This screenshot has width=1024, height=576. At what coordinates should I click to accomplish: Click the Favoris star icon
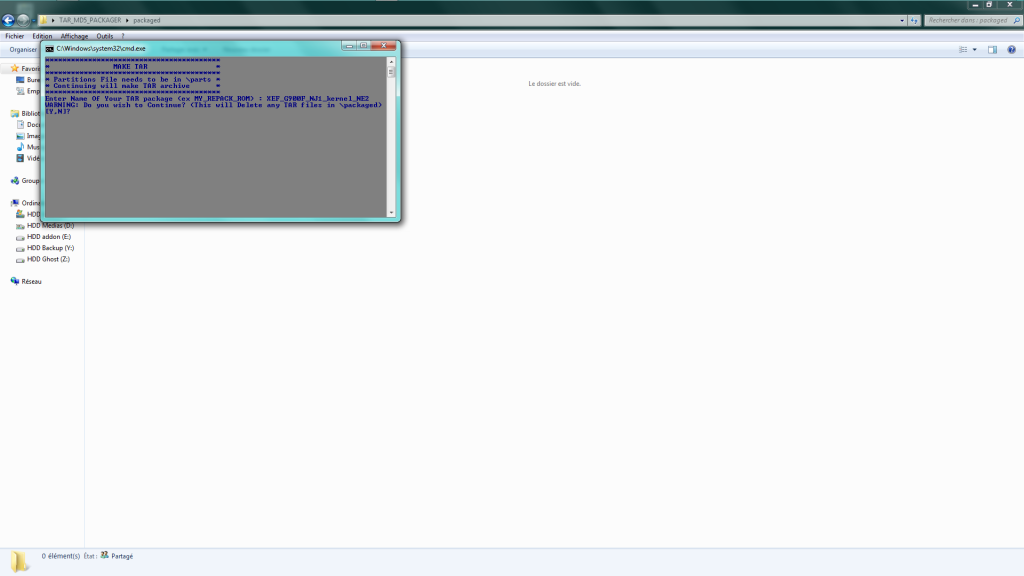(14, 68)
